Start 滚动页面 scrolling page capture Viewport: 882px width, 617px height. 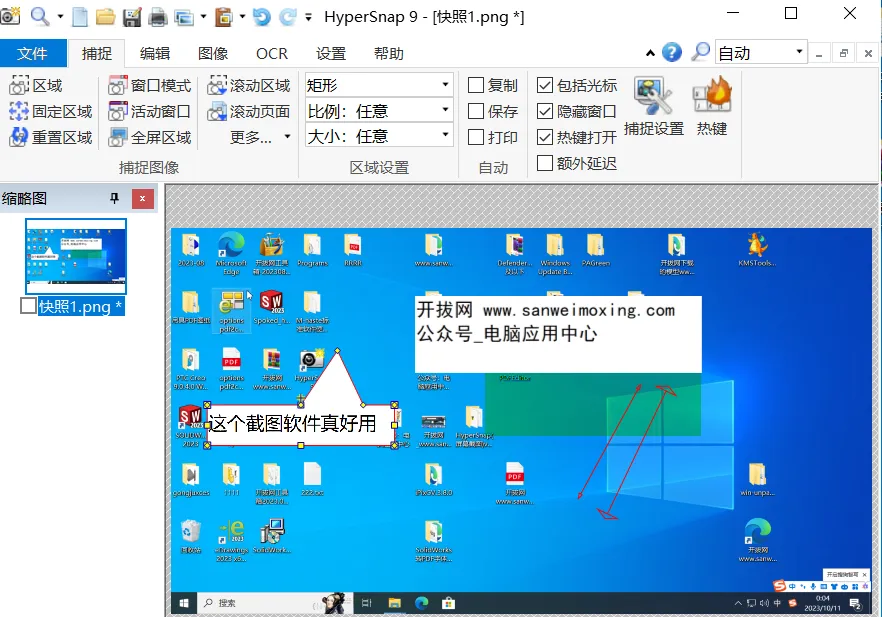click(248, 111)
